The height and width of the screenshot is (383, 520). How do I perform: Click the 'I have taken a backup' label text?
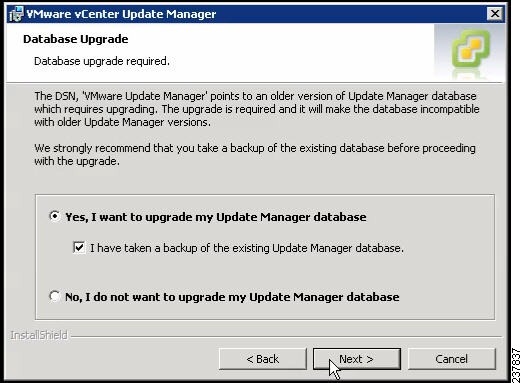[x=247, y=248]
